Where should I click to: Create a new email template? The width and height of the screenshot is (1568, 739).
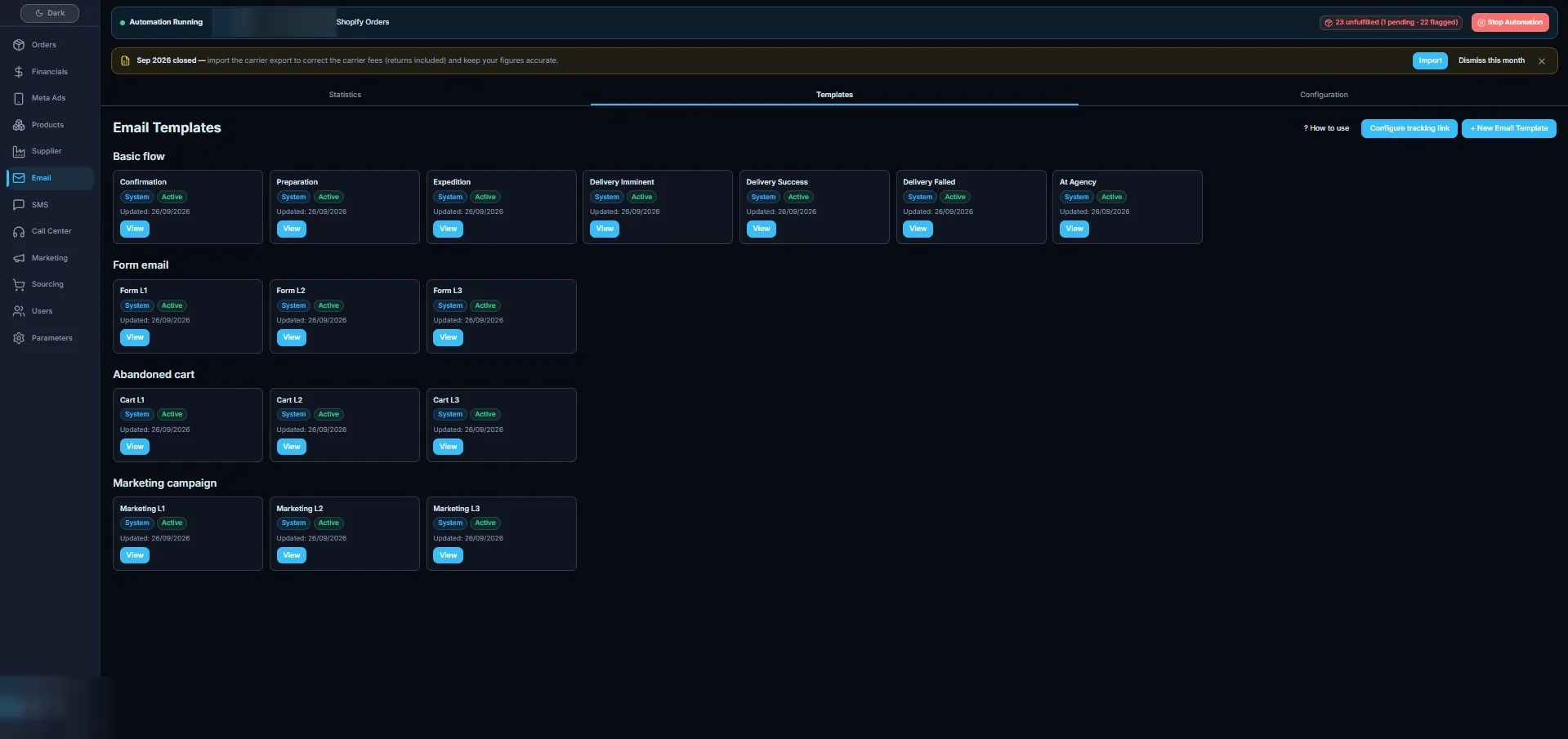click(1508, 128)
